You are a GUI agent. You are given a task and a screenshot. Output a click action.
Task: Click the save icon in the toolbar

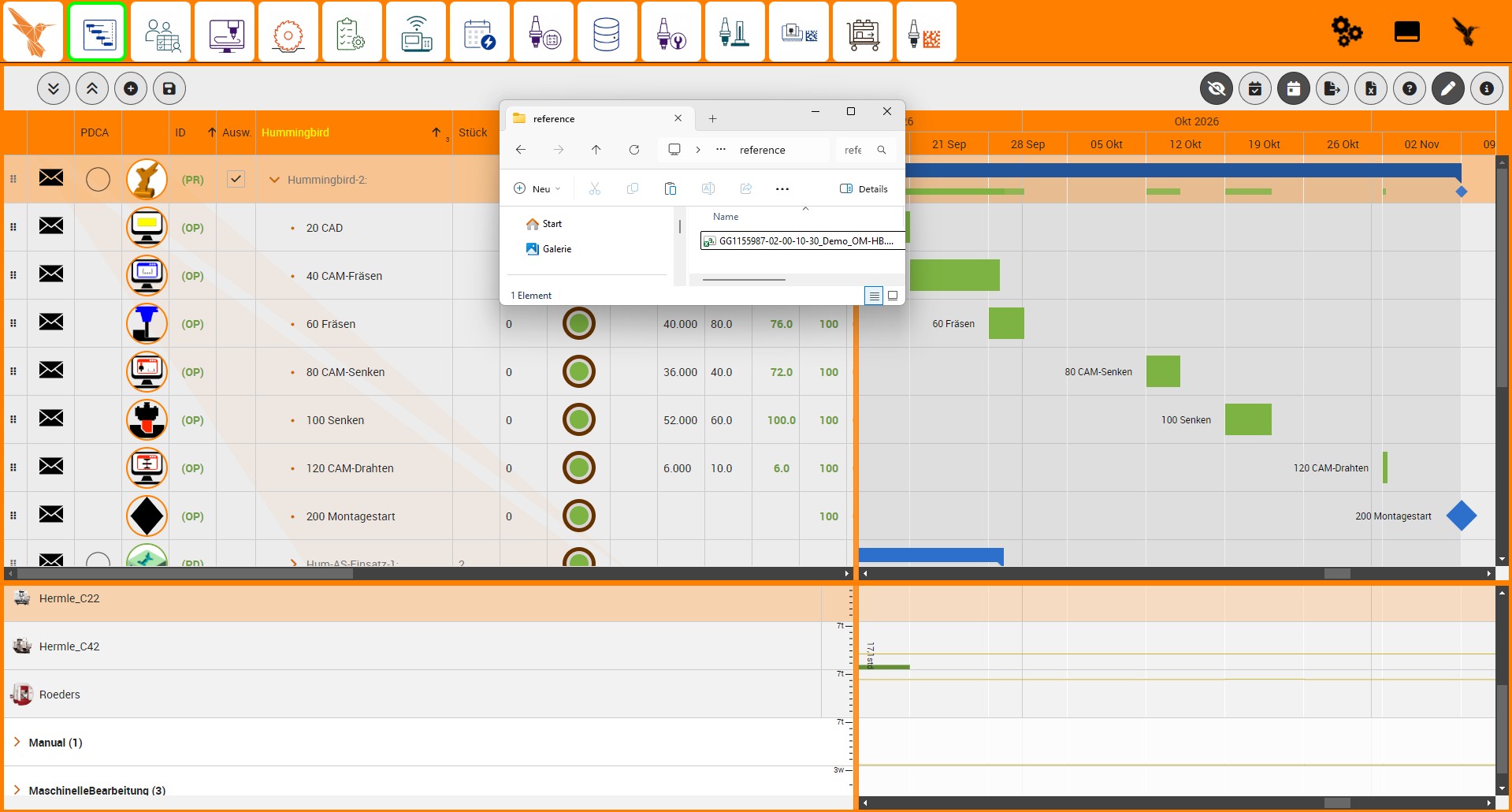169,88
